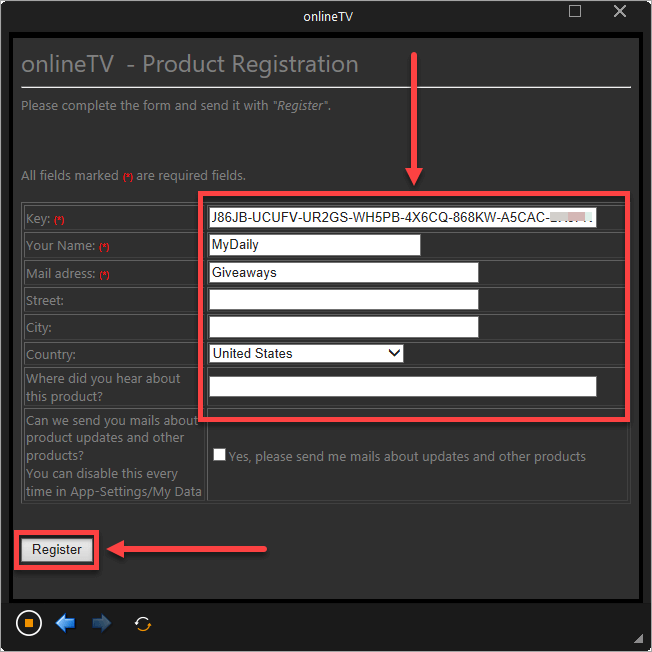Enable the send me mails checkbox
Viewport: 652px width, 652px height.
point(219,454)
